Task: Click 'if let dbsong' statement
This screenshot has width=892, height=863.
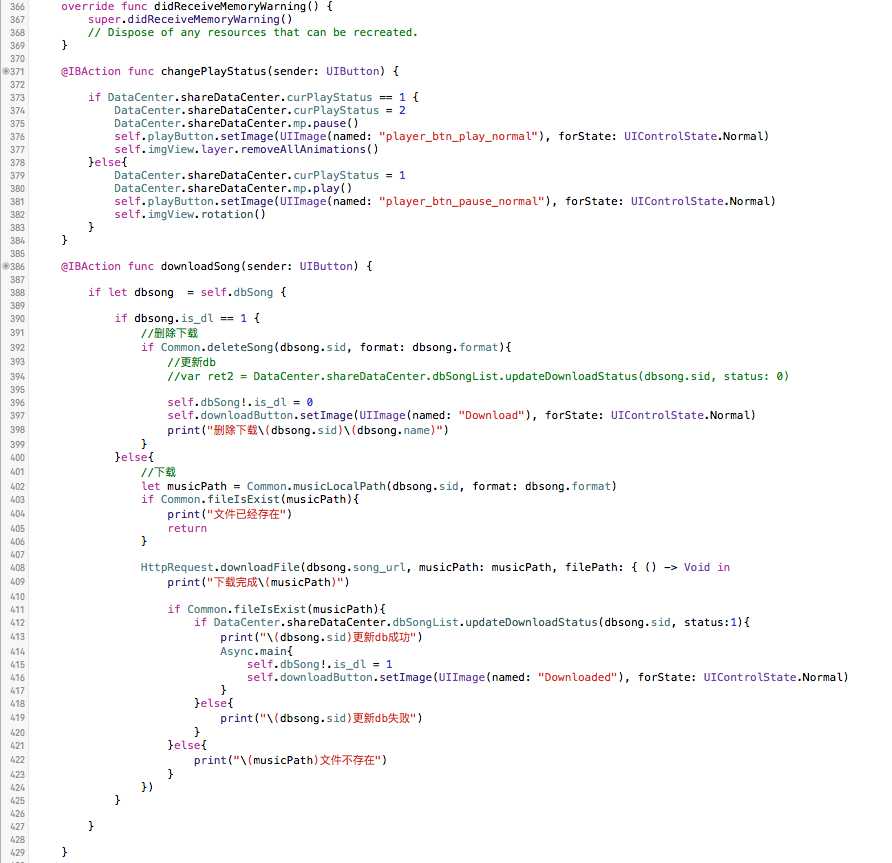Action: click(131, 292)
